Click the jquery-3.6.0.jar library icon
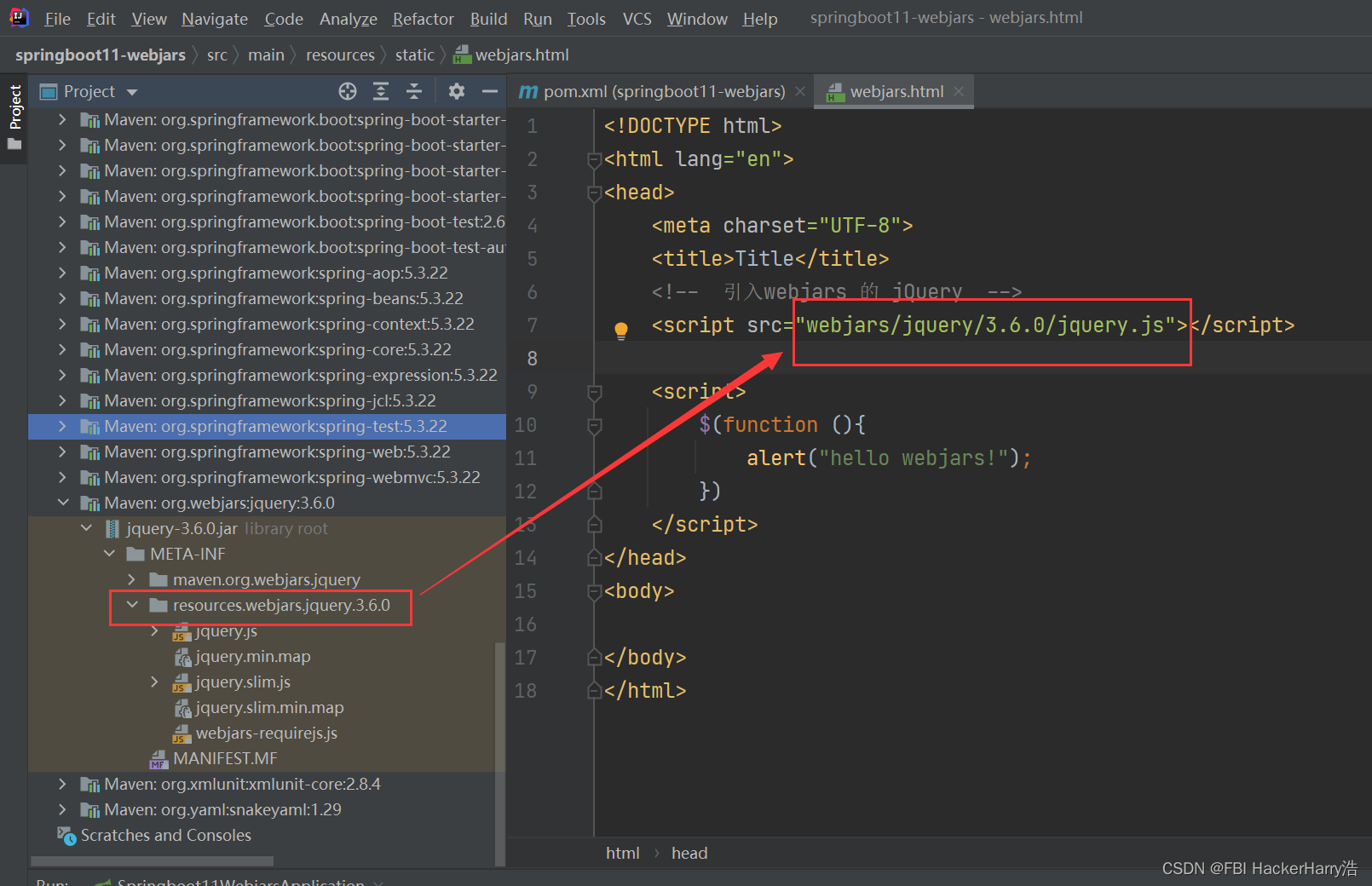The image size is (1372, 886). (112, 529)
